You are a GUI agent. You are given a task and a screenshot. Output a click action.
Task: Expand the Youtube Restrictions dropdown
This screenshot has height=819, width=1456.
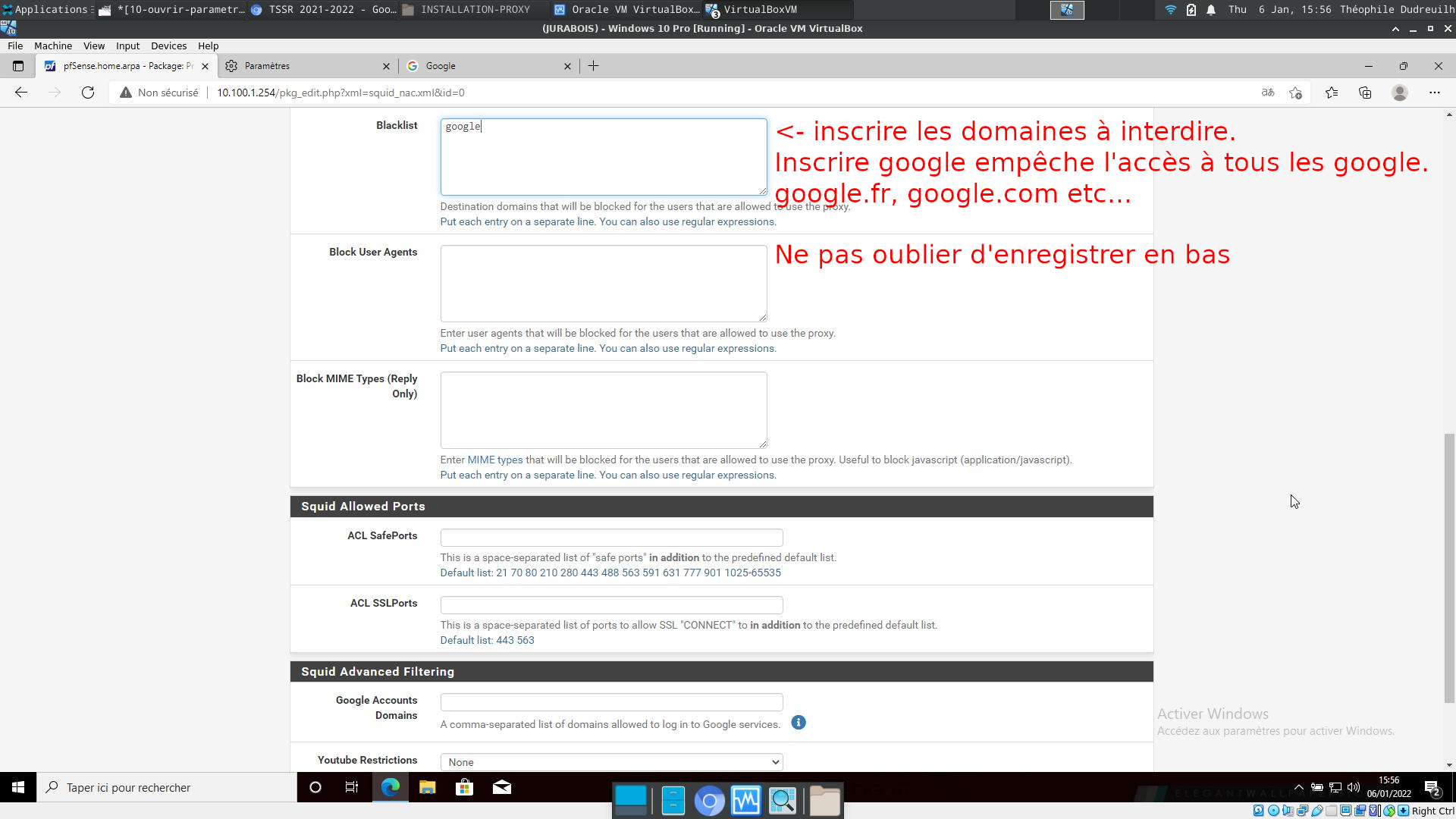point(611,762)
